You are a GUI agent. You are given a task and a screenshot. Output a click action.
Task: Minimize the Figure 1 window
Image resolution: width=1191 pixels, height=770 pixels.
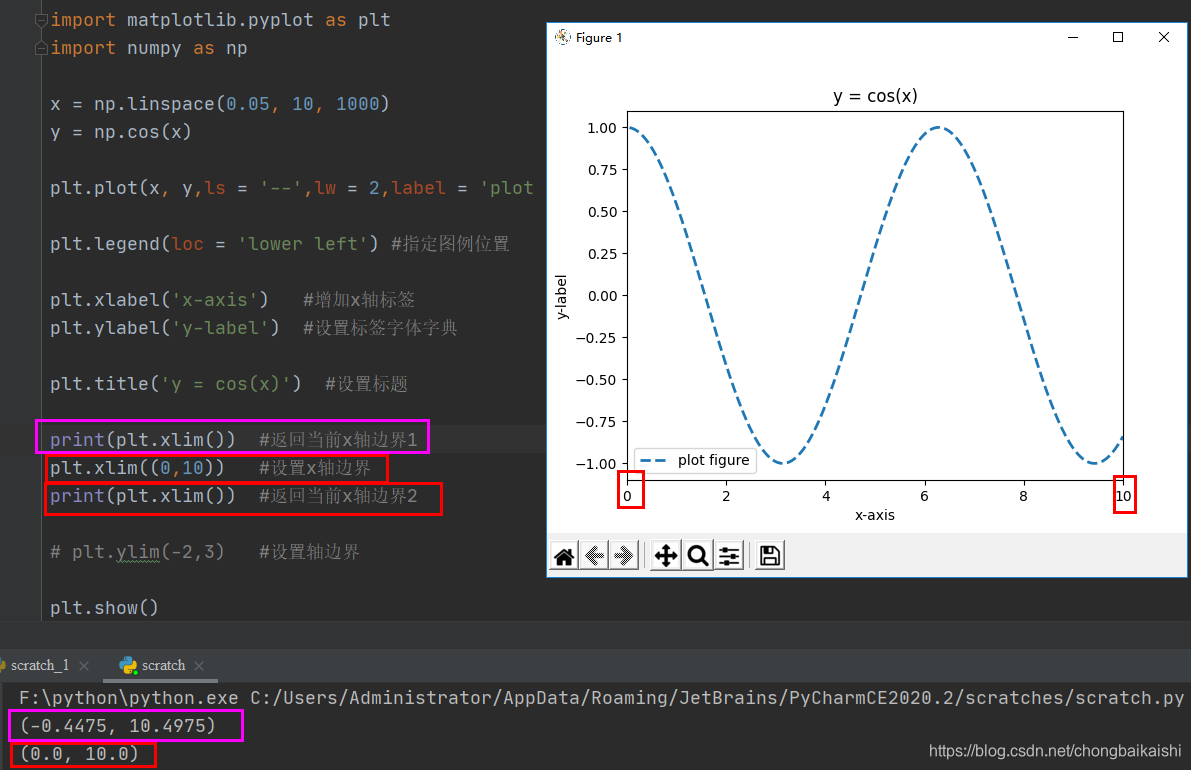coord(1073,37)
